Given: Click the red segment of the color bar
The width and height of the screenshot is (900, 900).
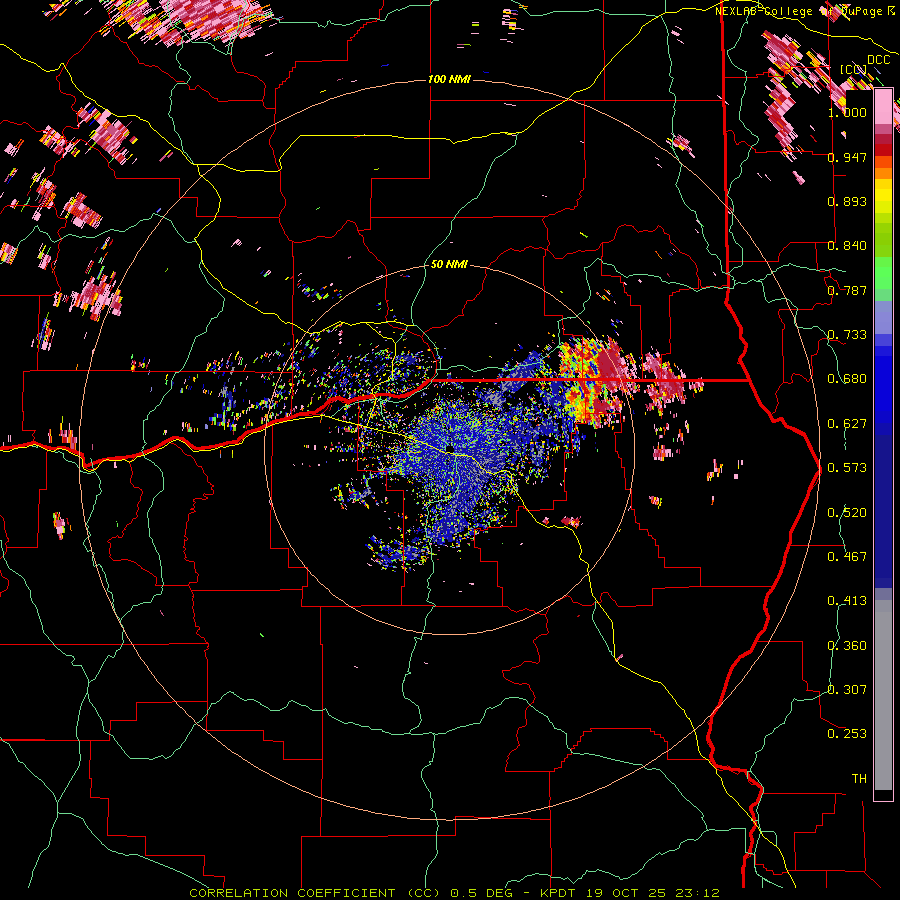Looking at the screenshot, I should point(883,150).
